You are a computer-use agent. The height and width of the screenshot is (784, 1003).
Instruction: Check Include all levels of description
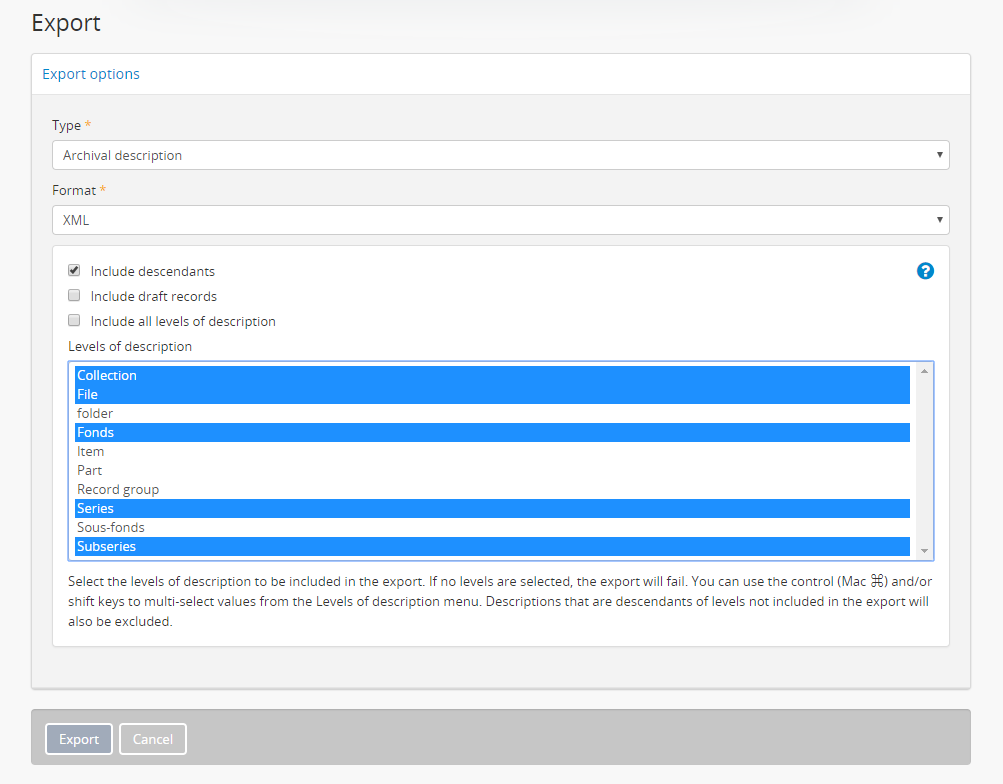pyautogui.click(x=74, y=321)
